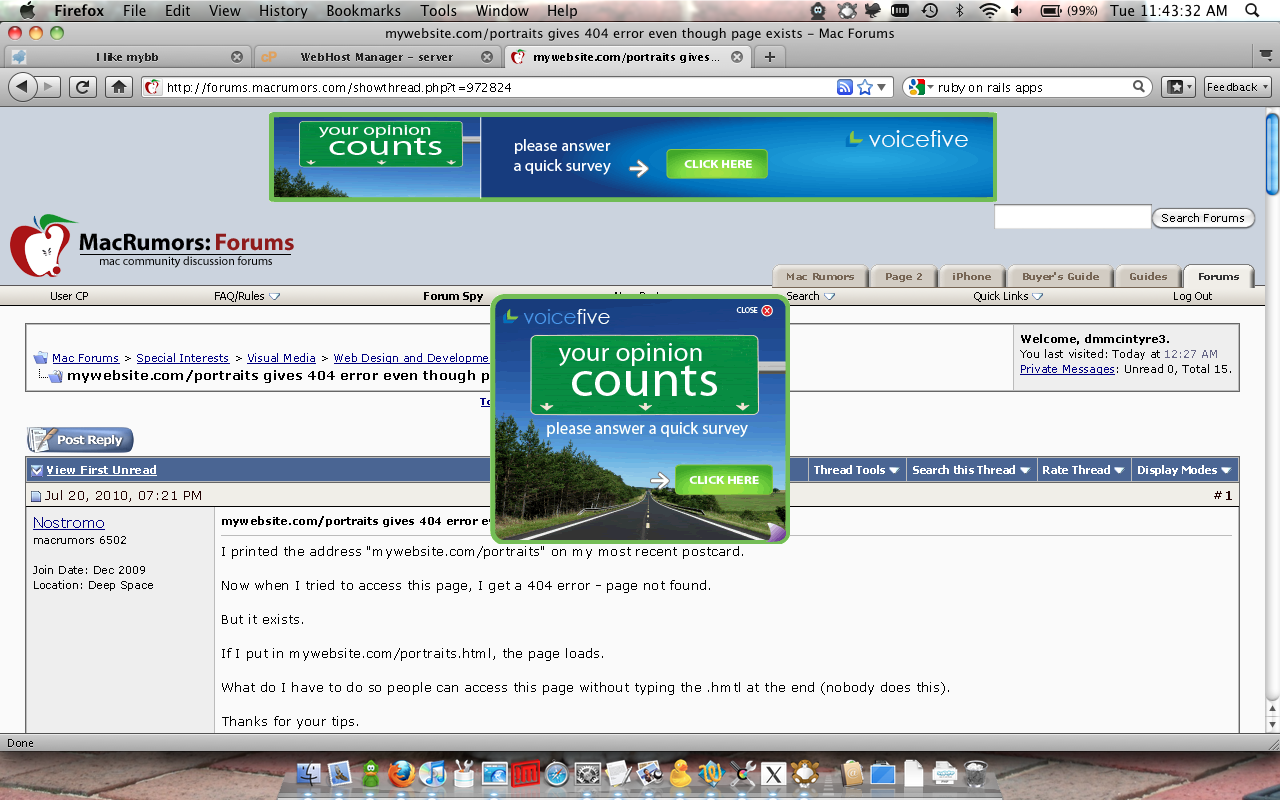Click the Log Out link

click(x=1192, y=296)
